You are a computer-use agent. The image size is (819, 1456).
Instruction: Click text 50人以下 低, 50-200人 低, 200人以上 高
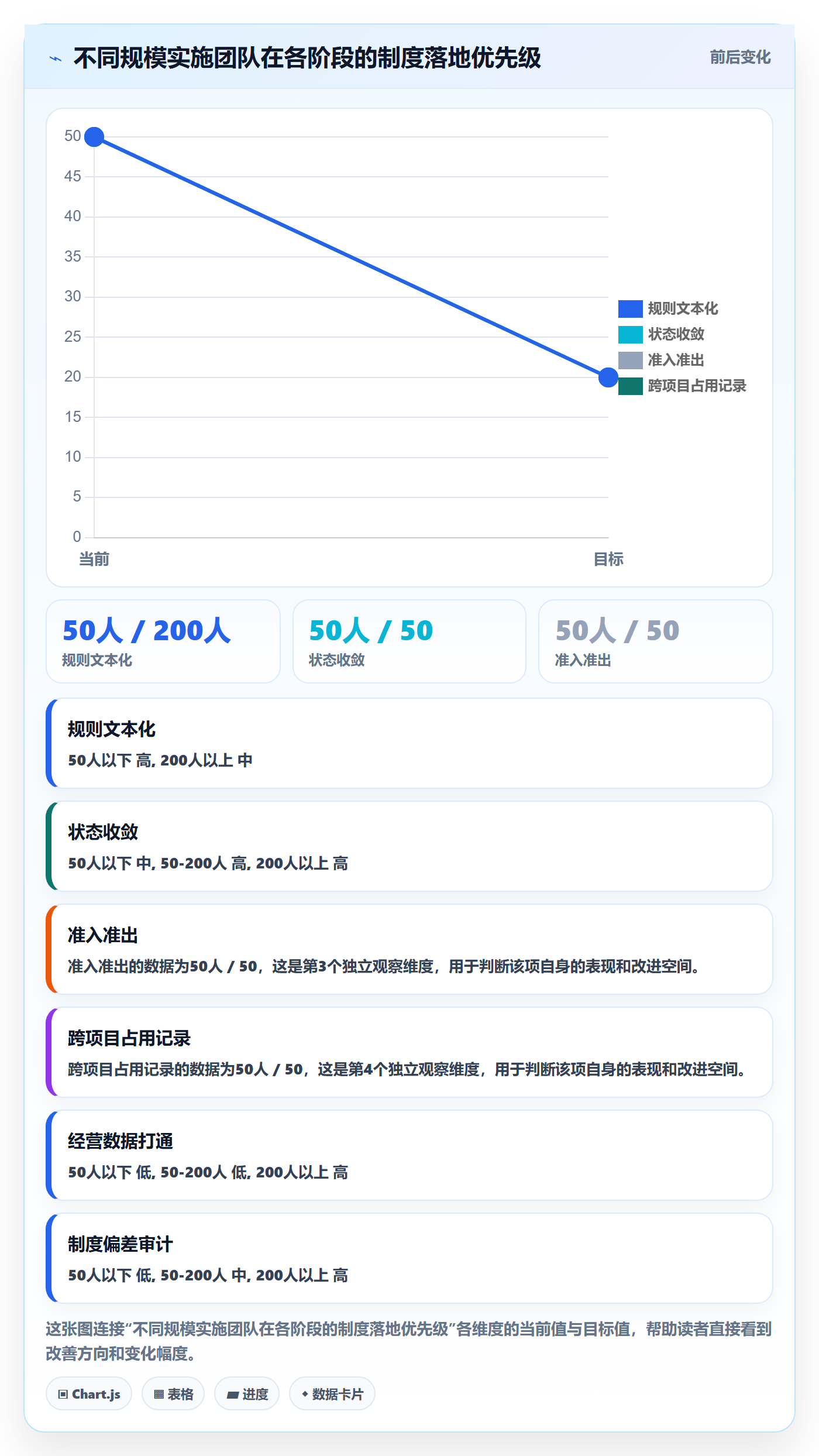tap(208, 1172)
